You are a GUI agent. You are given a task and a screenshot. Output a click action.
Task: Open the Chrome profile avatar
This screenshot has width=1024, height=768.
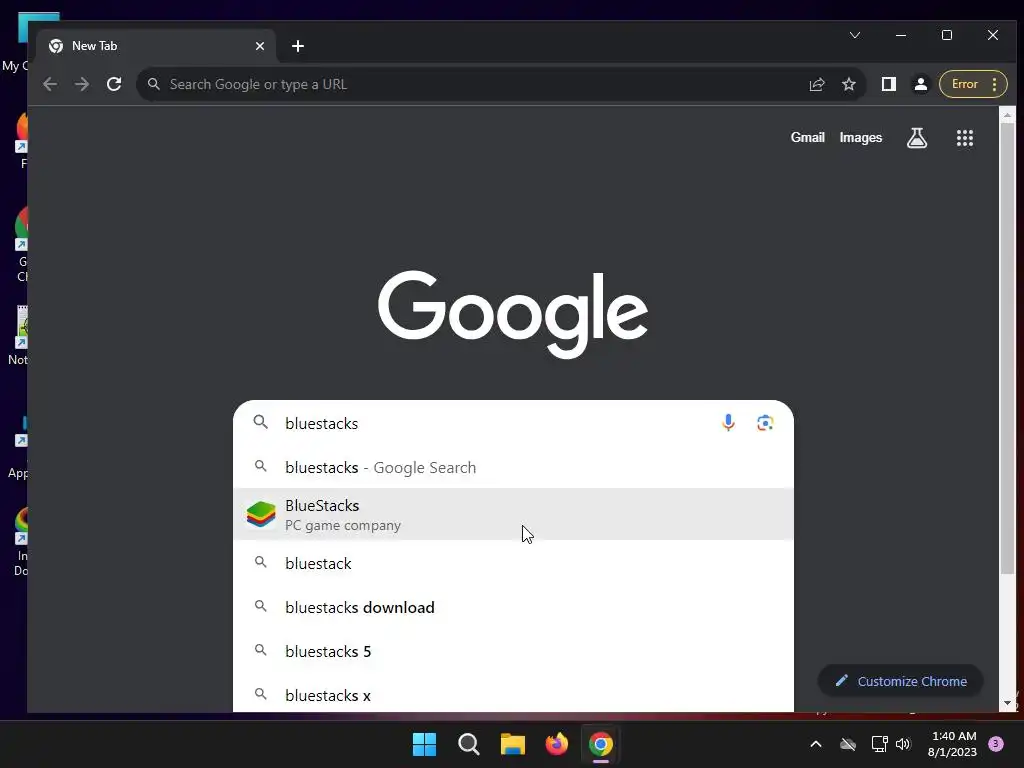pos(921,84)
